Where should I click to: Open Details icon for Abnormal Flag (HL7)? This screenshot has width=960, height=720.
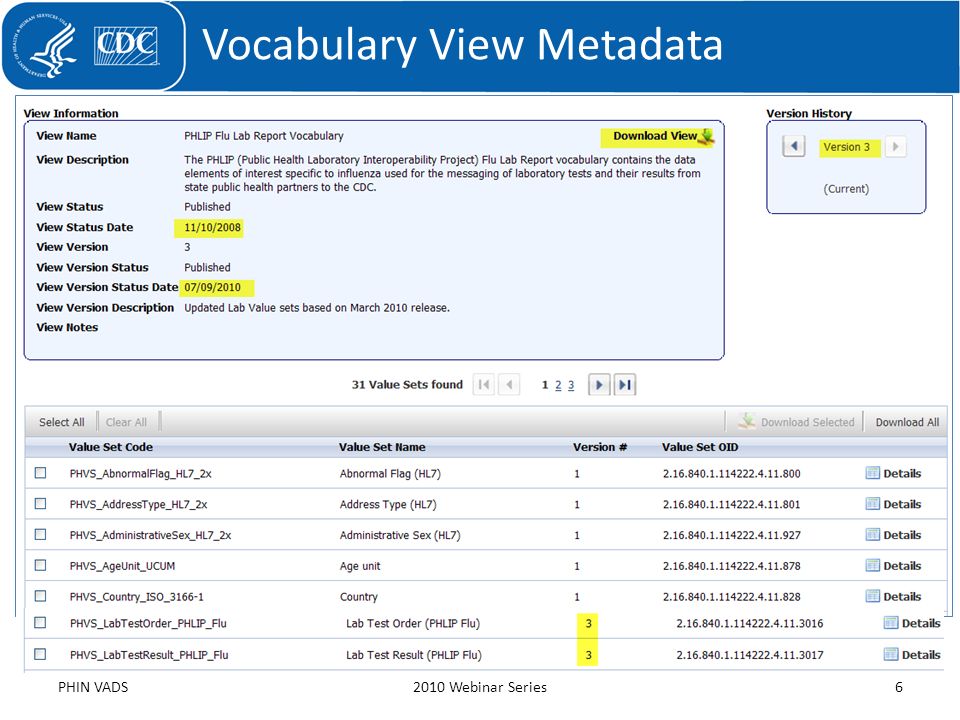[x=872, y=473]
